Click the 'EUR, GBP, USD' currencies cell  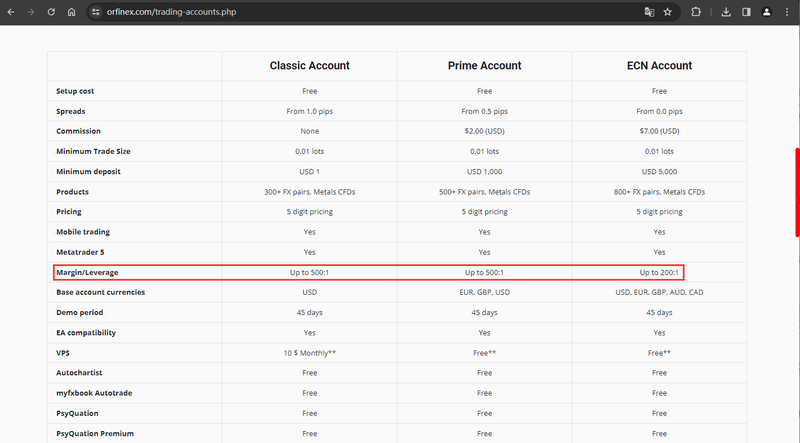(x=485, y=292)
